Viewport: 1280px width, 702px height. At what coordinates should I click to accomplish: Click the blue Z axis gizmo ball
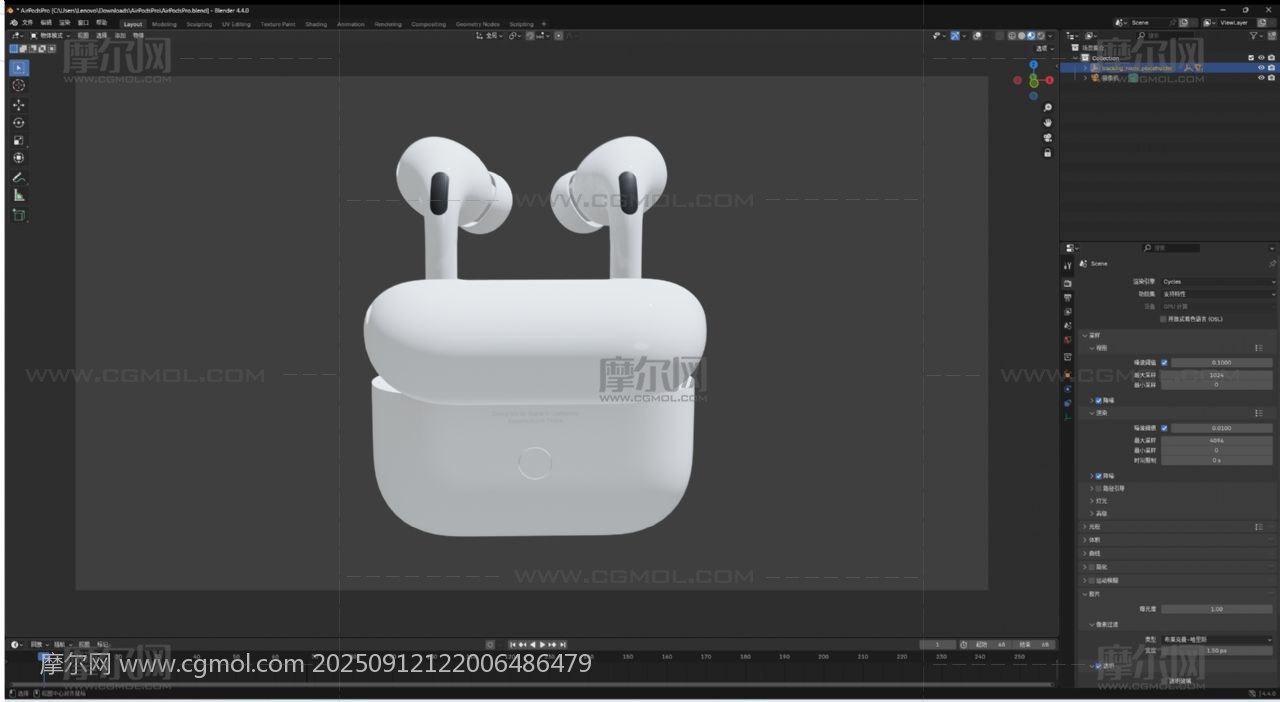[x=1034, y=65]
